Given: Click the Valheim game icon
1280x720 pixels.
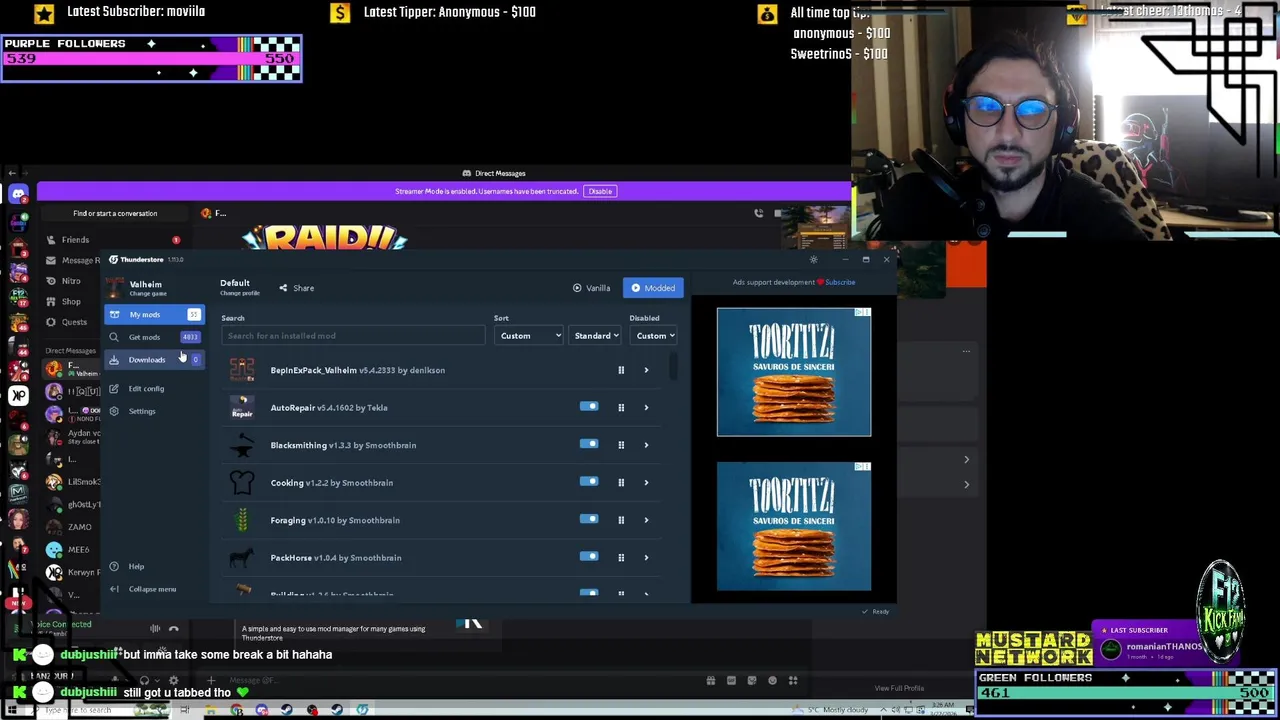Looking at the screenshot, I should [115, 288].
